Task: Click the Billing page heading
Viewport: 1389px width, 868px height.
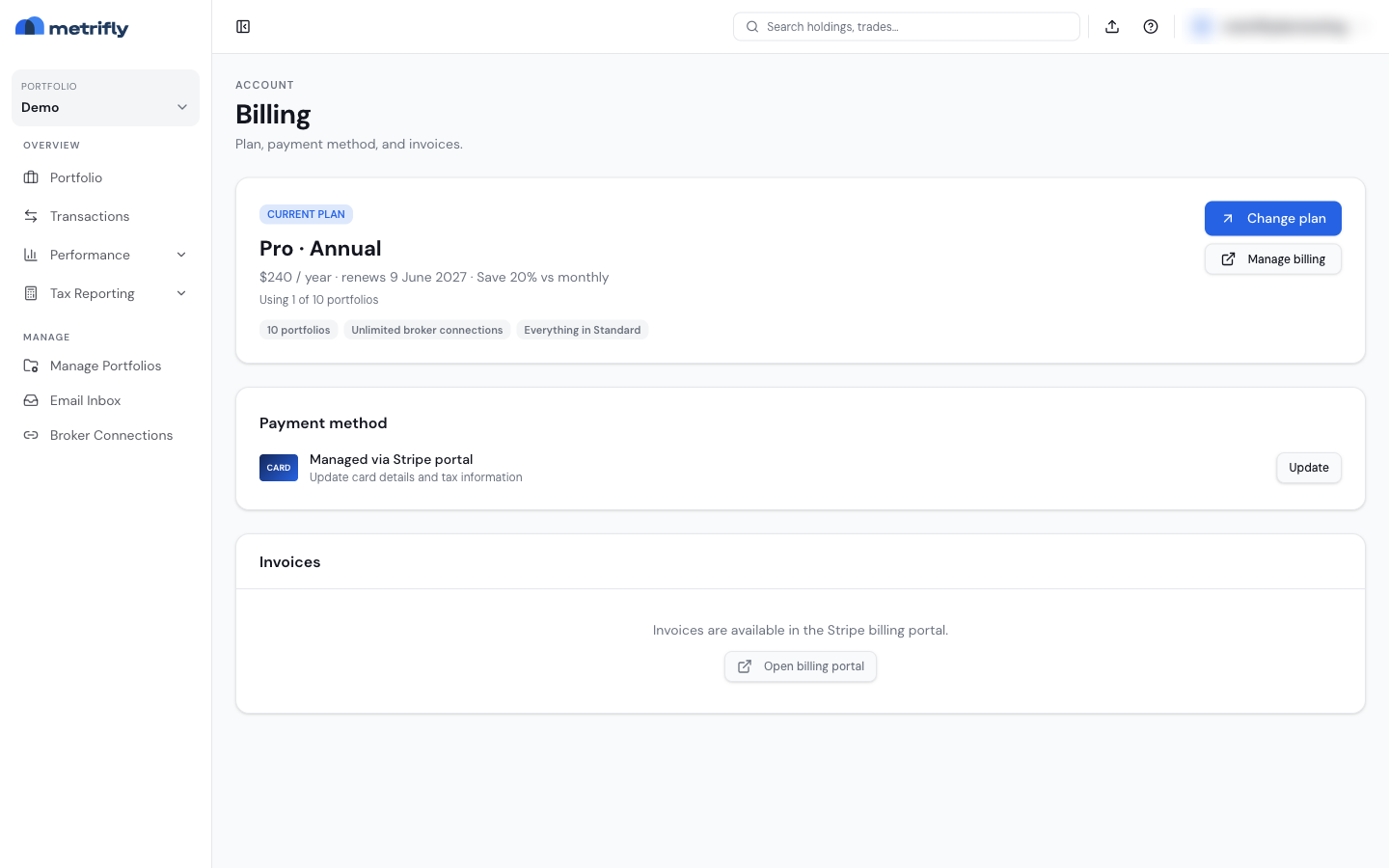Action: tap(273, 115)
